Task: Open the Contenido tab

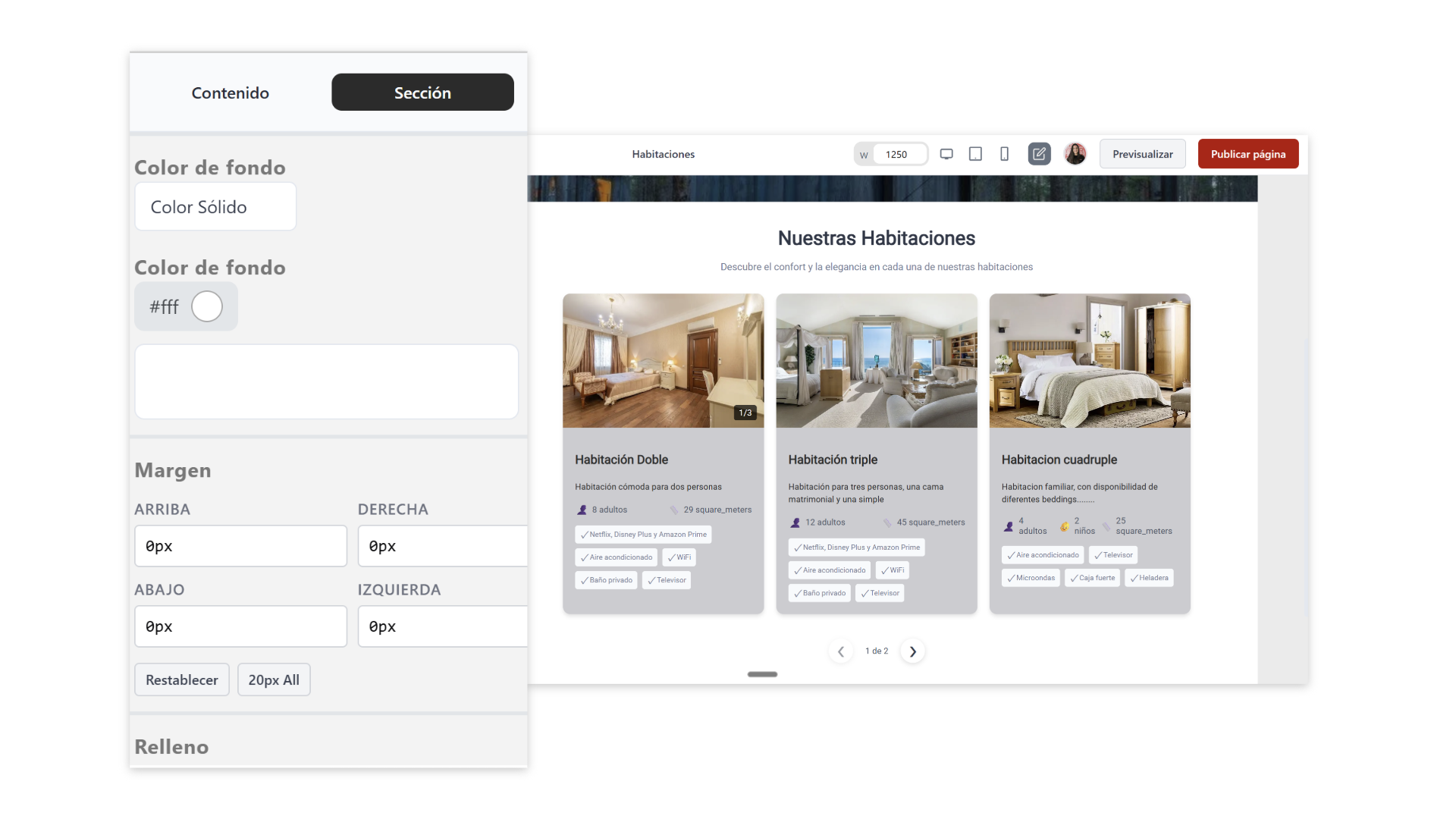Action: (x=230, y=93)
